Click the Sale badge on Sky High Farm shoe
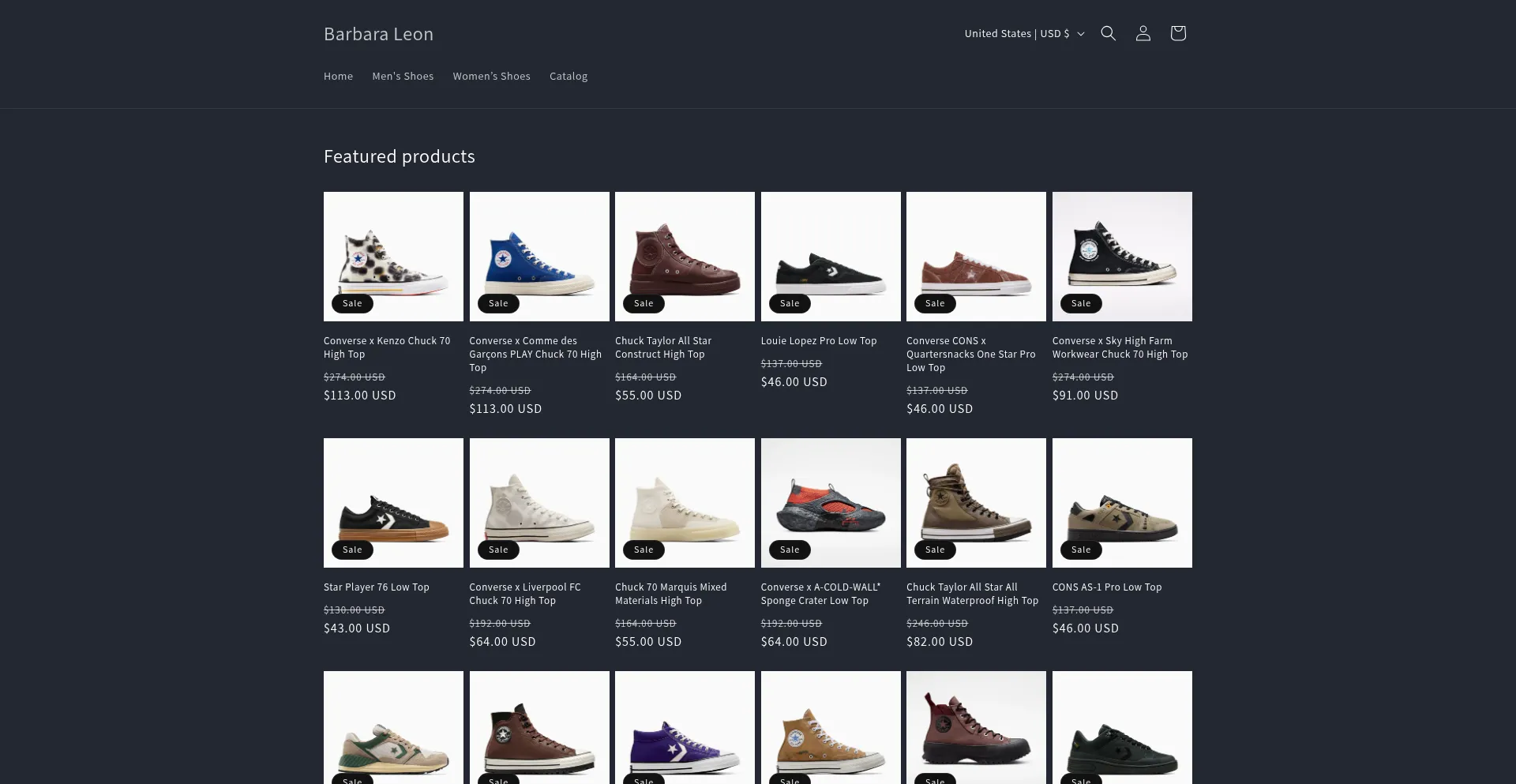 [x=1081, y=303]
